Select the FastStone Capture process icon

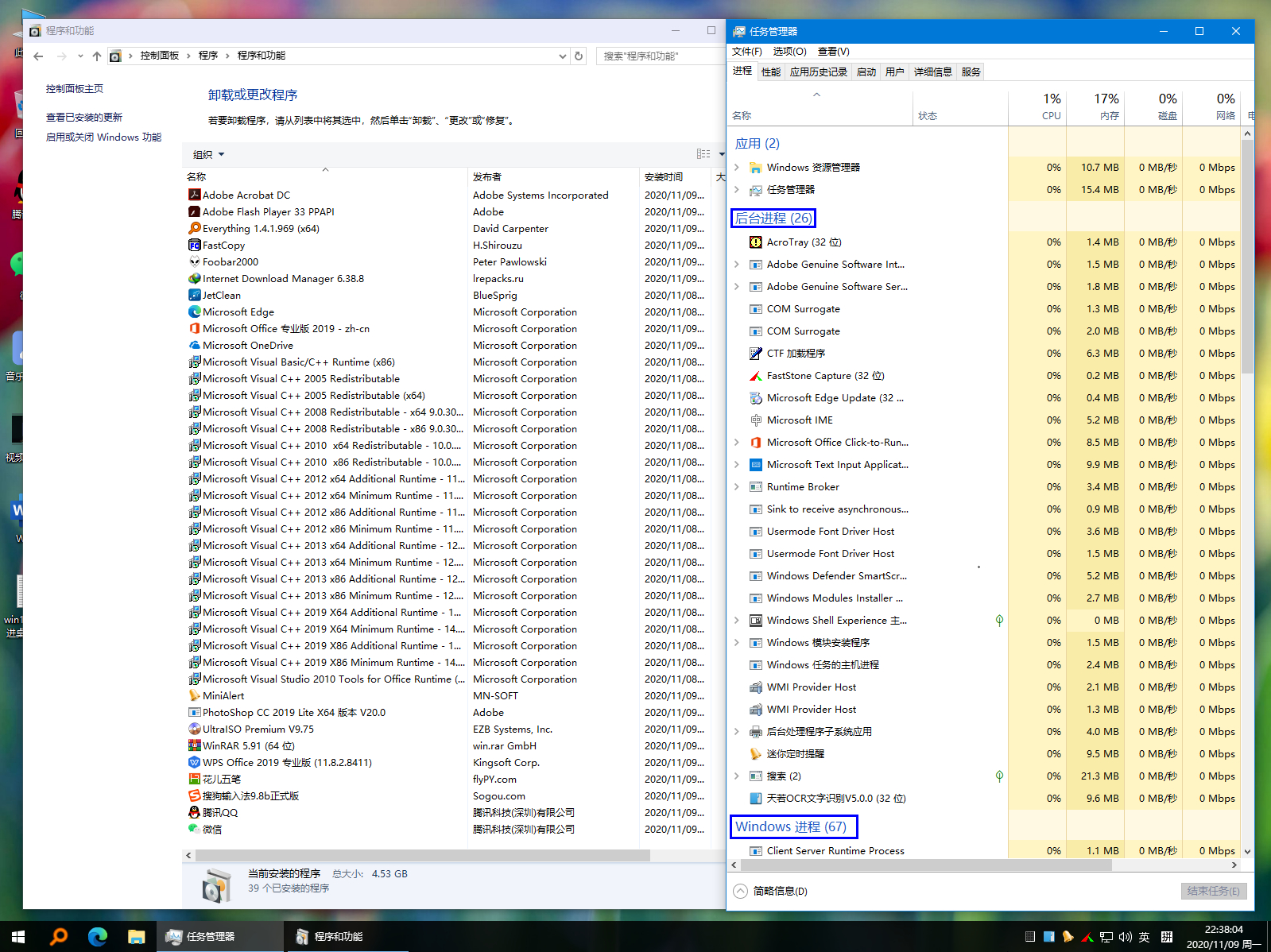756,376
